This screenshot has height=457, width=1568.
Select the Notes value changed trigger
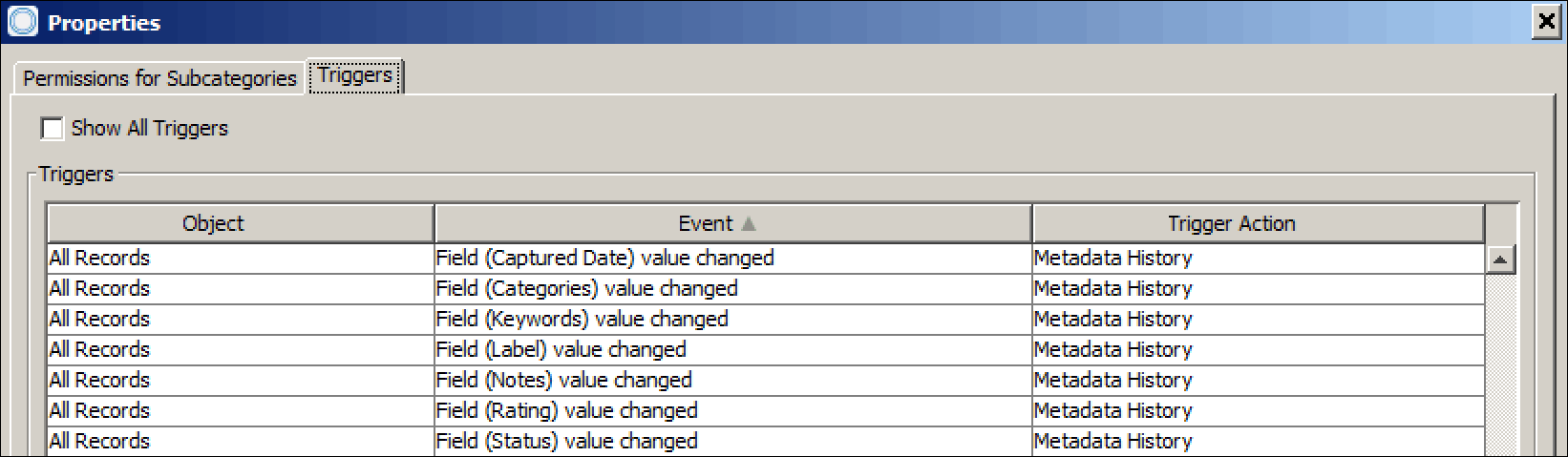[x=563, y=380]
